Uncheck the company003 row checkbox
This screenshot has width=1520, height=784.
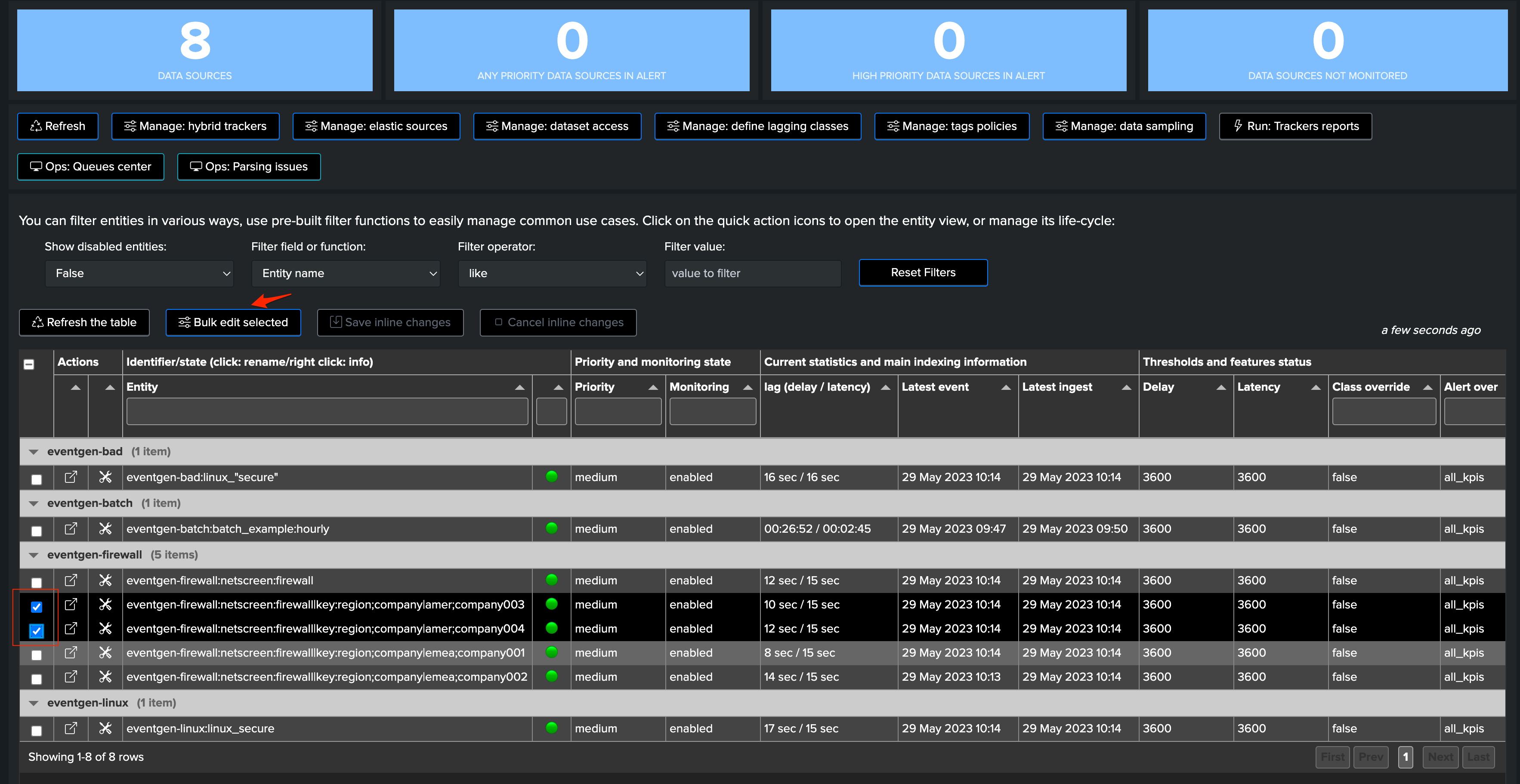tap(37, 606)
